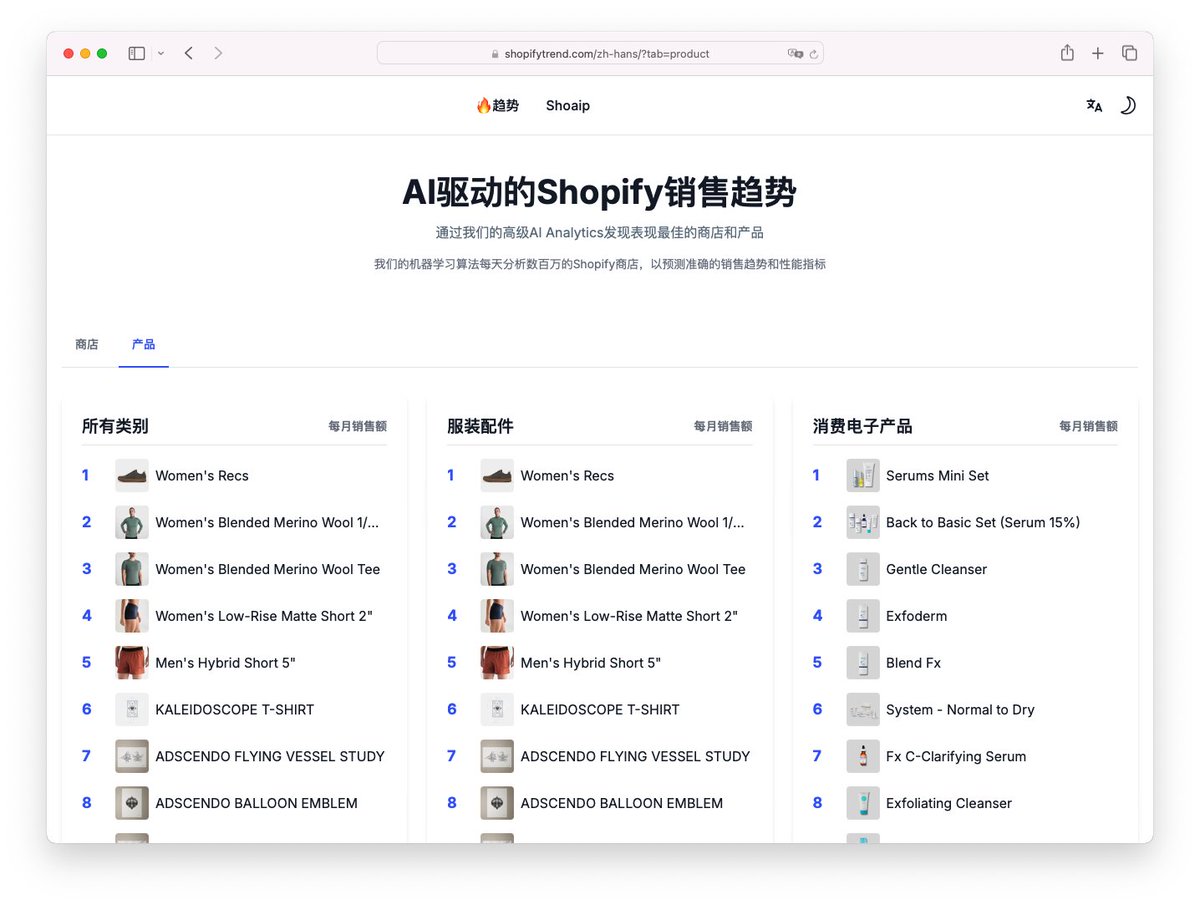
Task: Click ADSCENDO BALLOON EMBLEM thumbnail in 所有类别
Action: point(132,803)
